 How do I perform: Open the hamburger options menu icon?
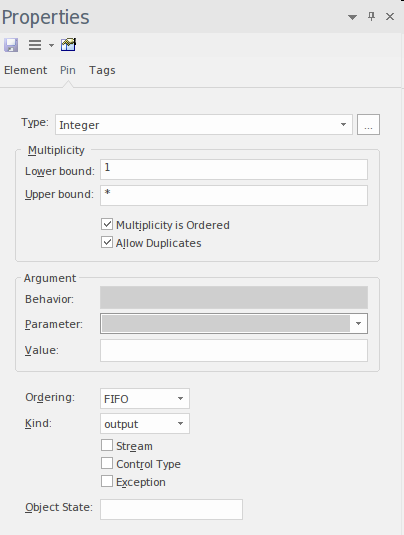click(x=35, y=45)
